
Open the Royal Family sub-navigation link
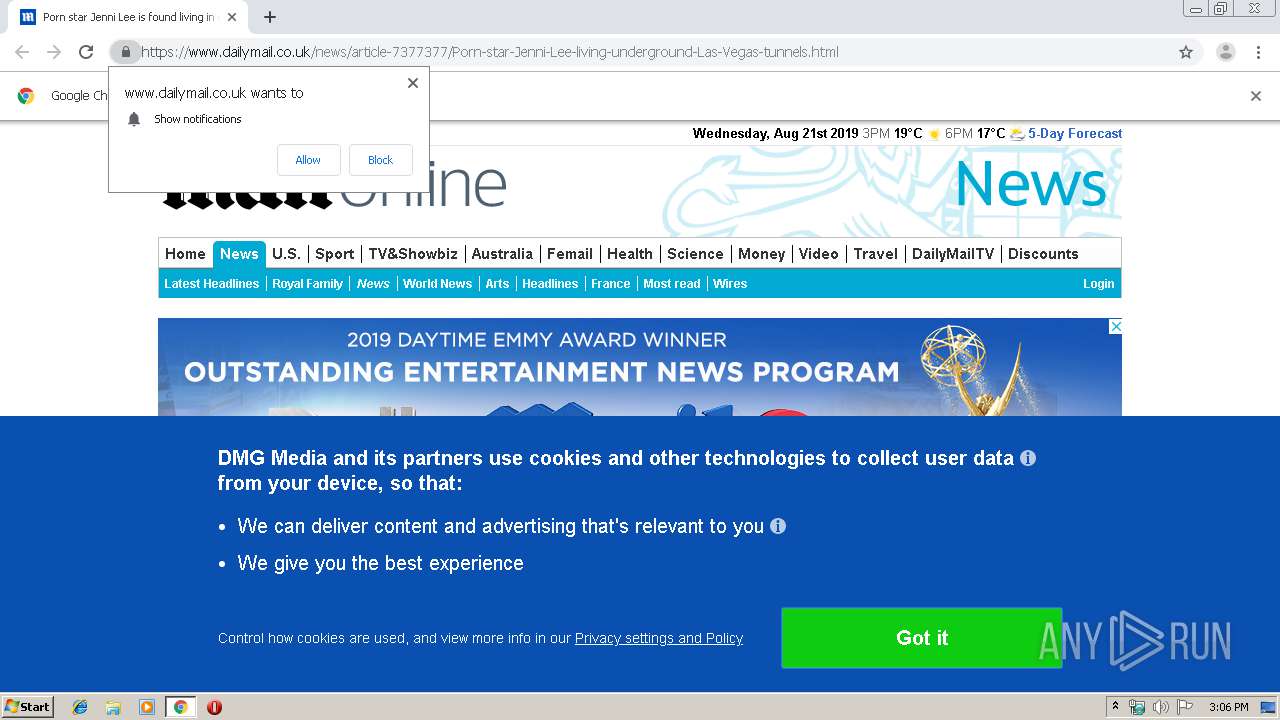coord(308,284)
